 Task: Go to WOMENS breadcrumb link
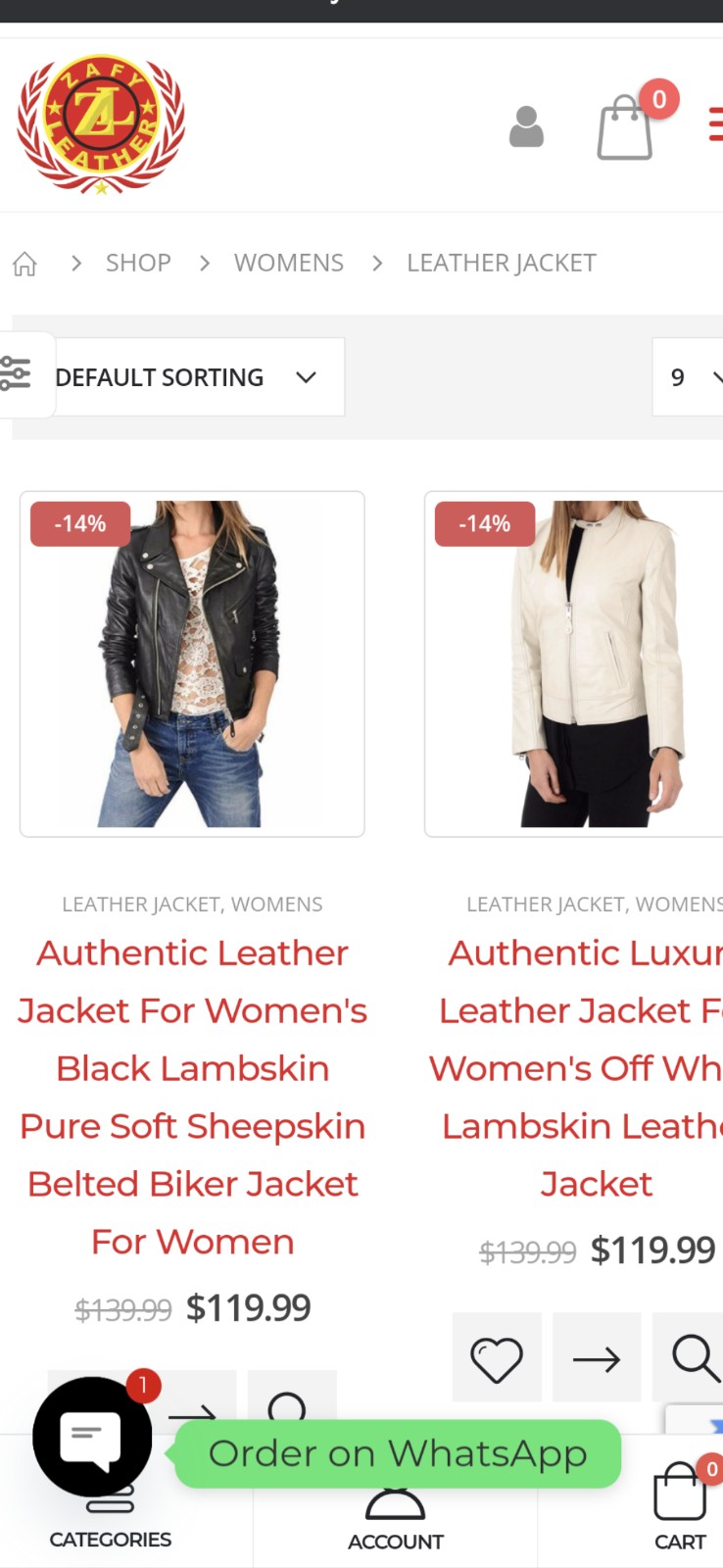pyautogui.click(x=289, y=263)
